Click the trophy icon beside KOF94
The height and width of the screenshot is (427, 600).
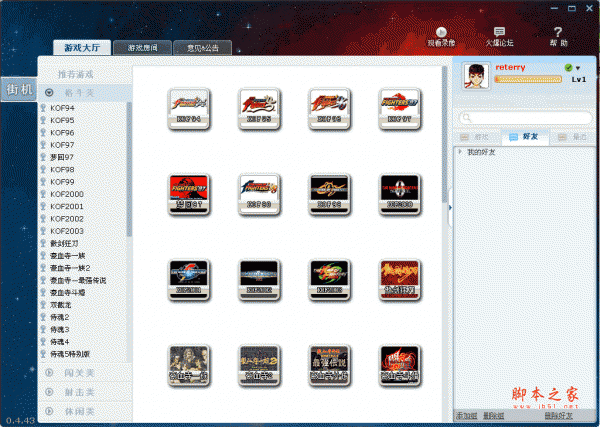(43, 108)
